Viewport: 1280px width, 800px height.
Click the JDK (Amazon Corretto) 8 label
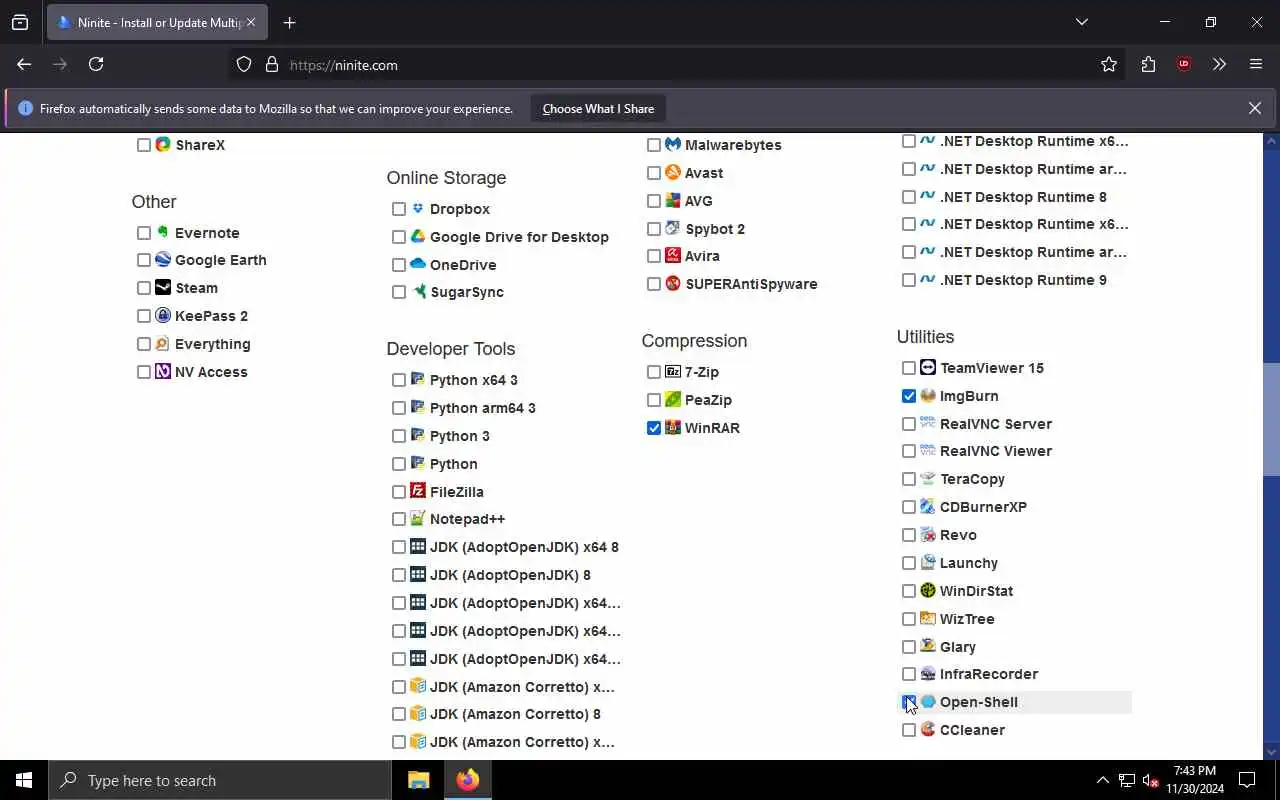tap(515, 714)
